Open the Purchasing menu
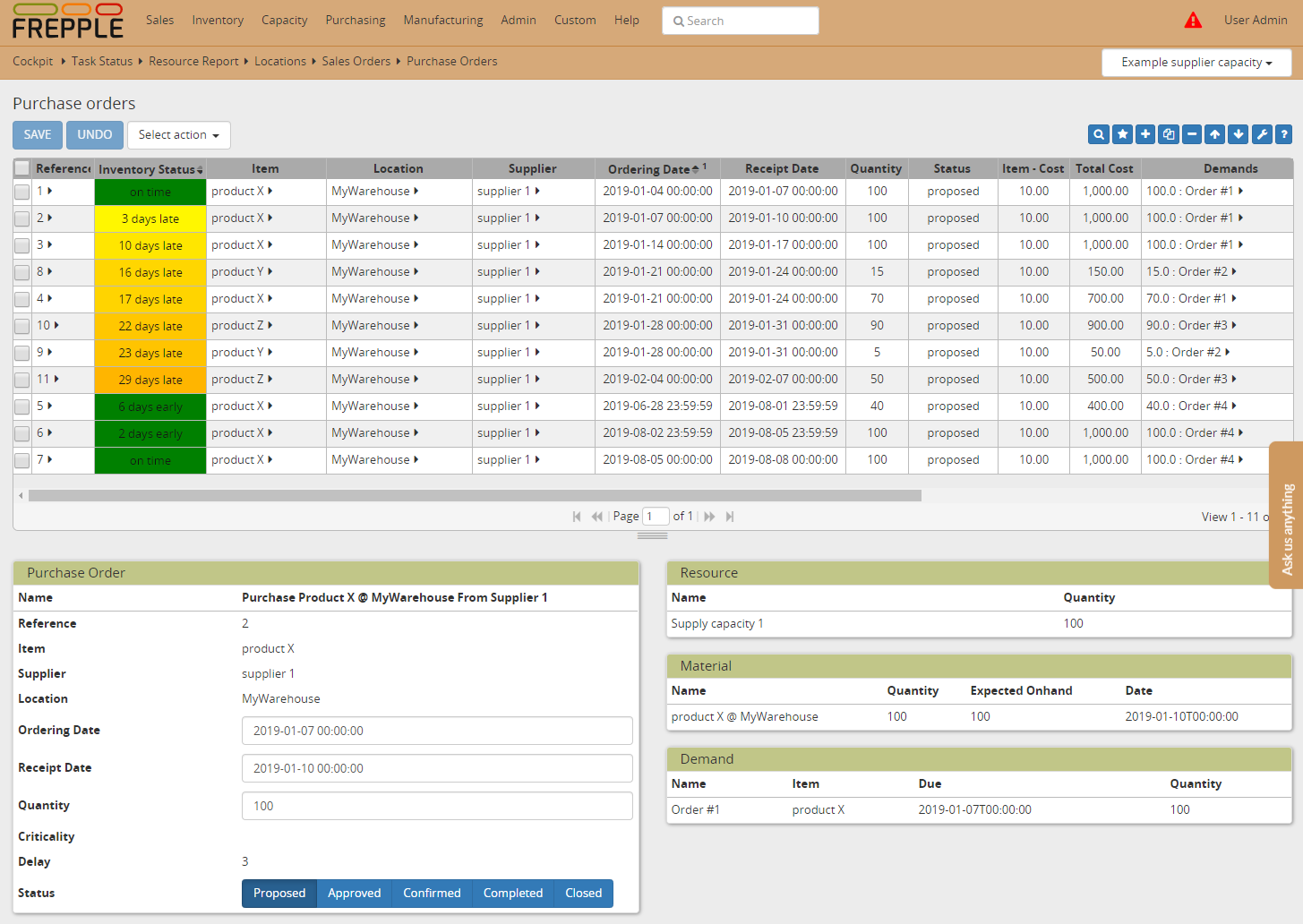The width and height of the screenshot is (1303, 924). (355, 20)
